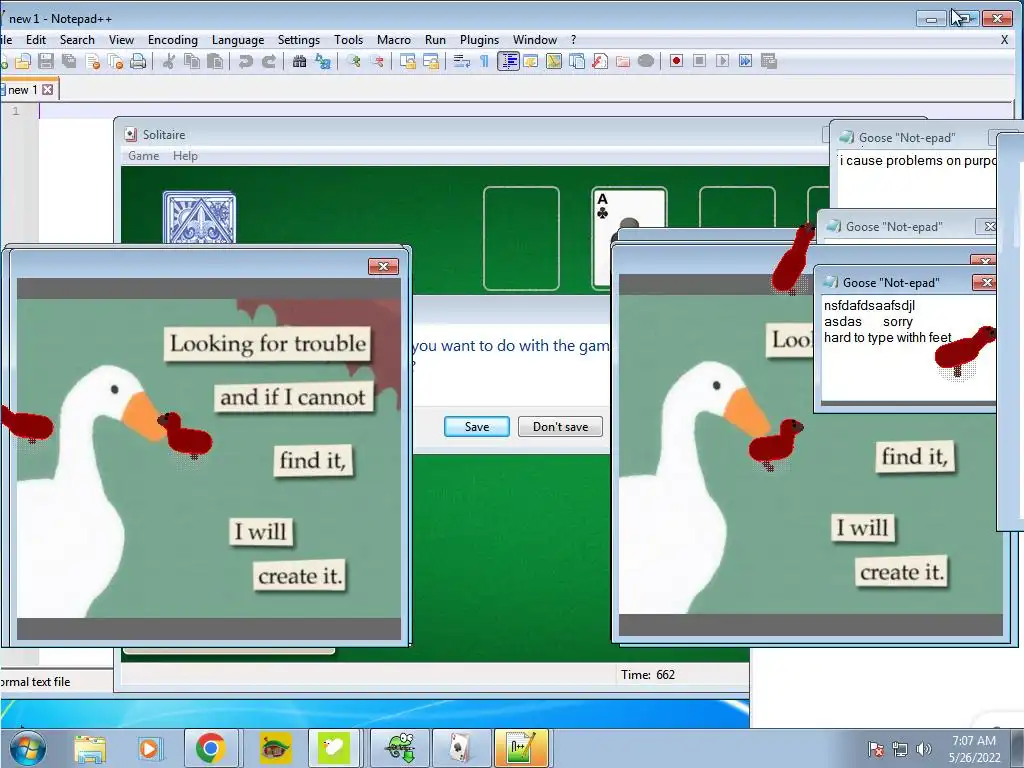Click the Function List icon in toolbar
Viewport: 1024px width, 768px height.
(600, 61)
